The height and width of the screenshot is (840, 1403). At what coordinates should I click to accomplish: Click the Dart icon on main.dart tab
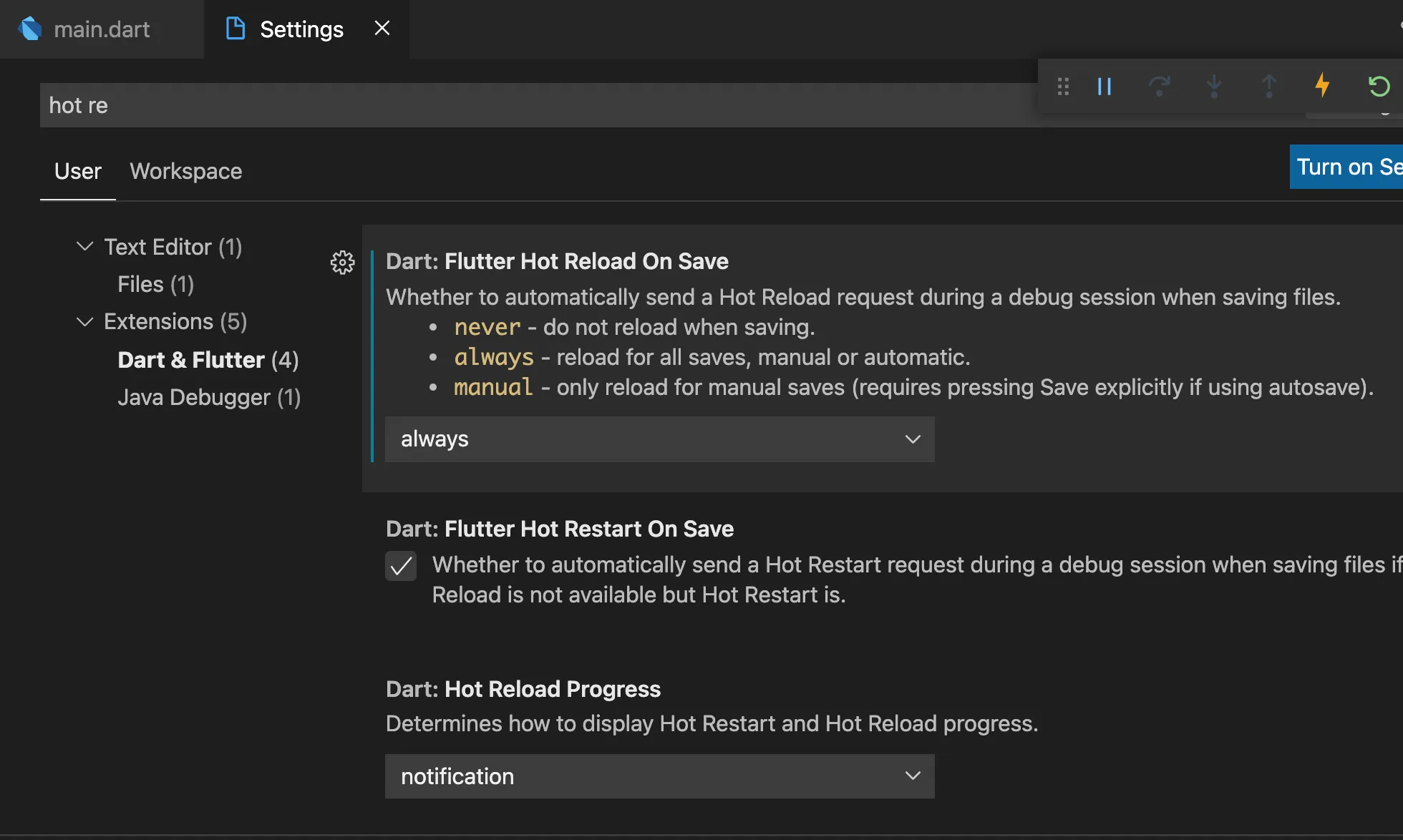(30, 29)
